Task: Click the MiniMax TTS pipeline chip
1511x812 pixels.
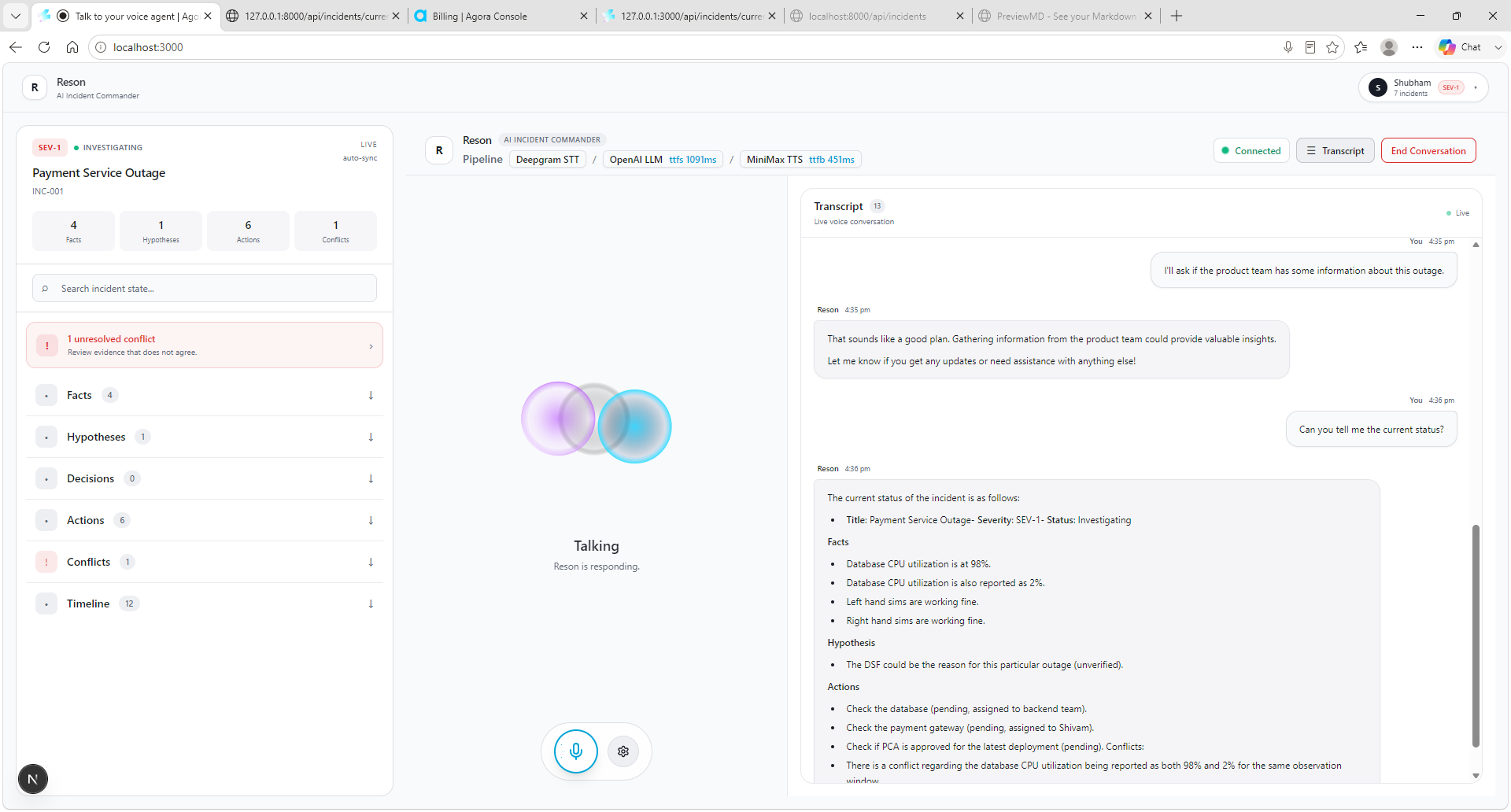Action: 800,160
